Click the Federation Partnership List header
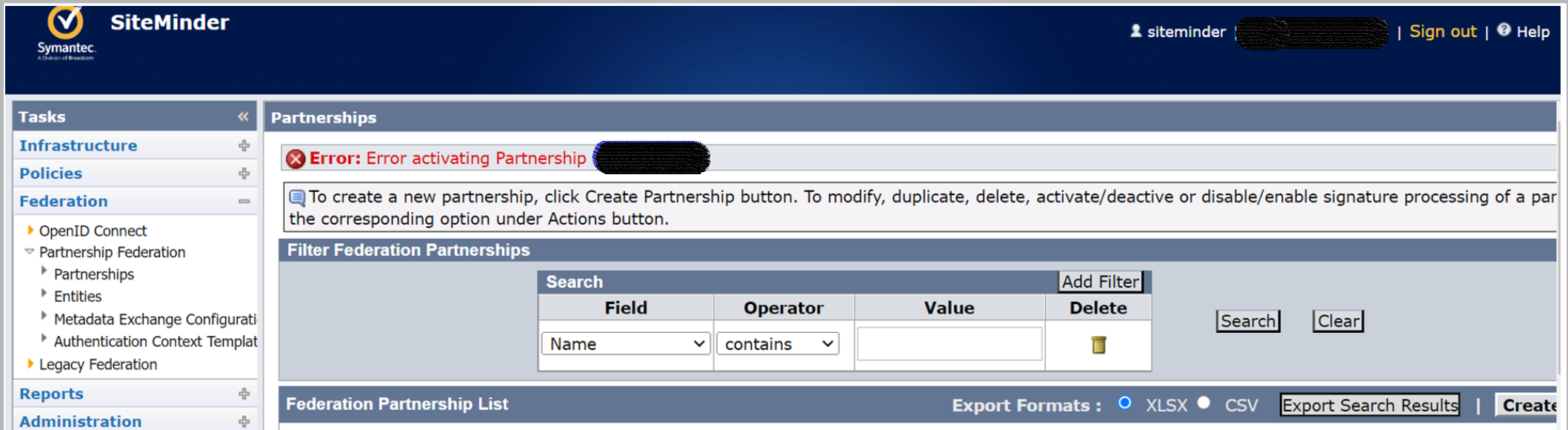 397,404
